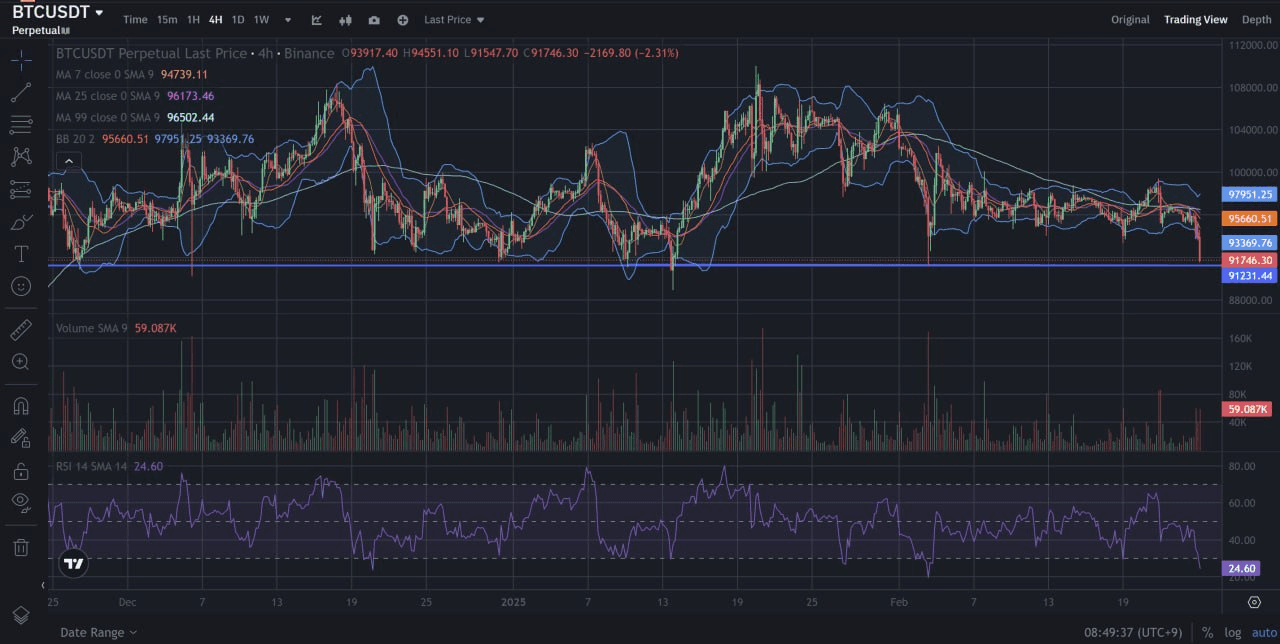1280x644 pixels.
Task: Toggle lock all drawing tools
Action: tap(21, 470)
